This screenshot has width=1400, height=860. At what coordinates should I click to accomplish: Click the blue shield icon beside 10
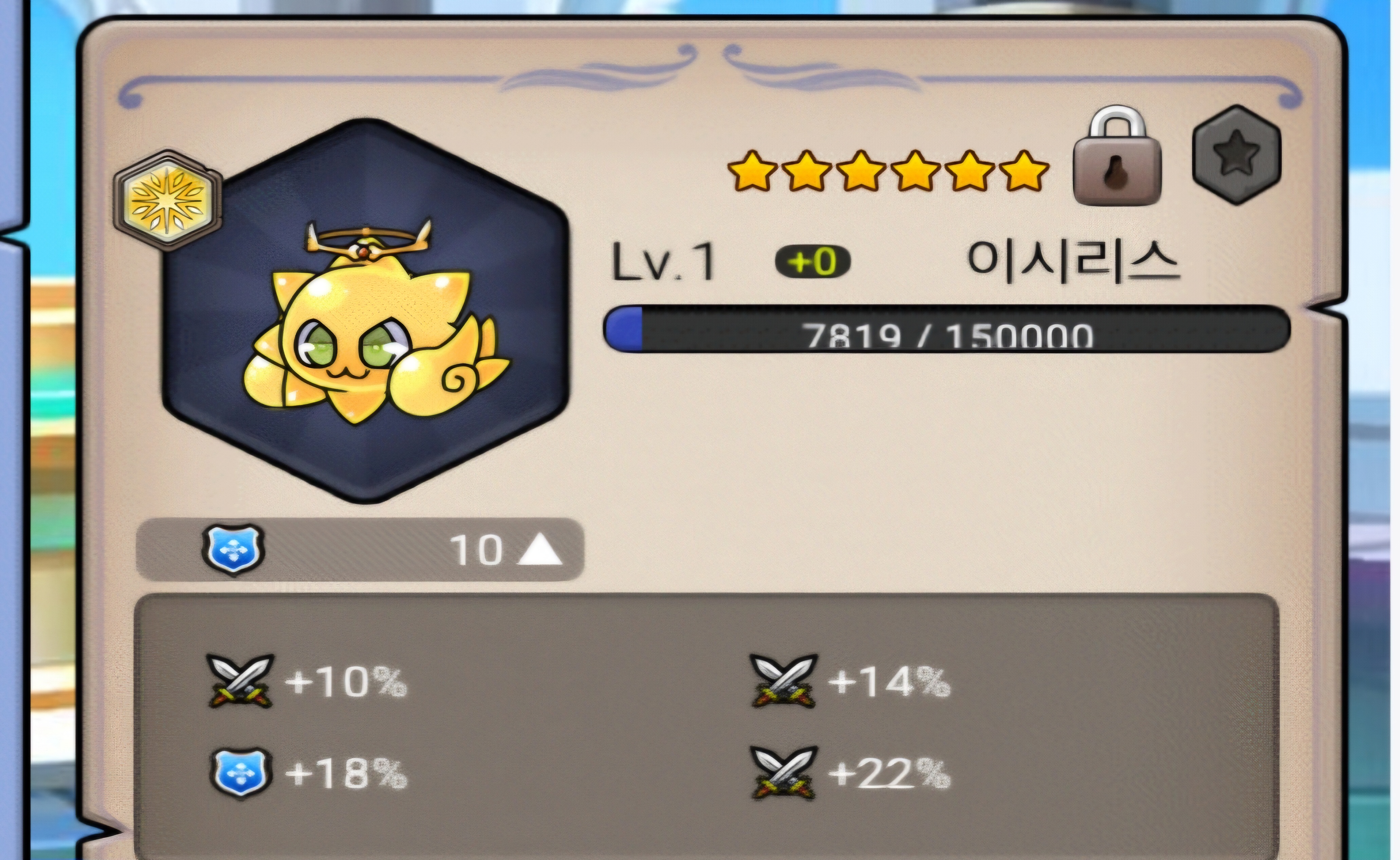tap(233, 550)
